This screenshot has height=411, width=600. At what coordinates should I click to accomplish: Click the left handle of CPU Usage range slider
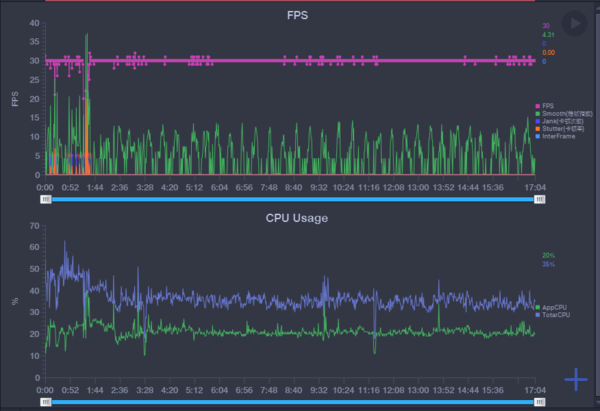(x=46, y=402)
